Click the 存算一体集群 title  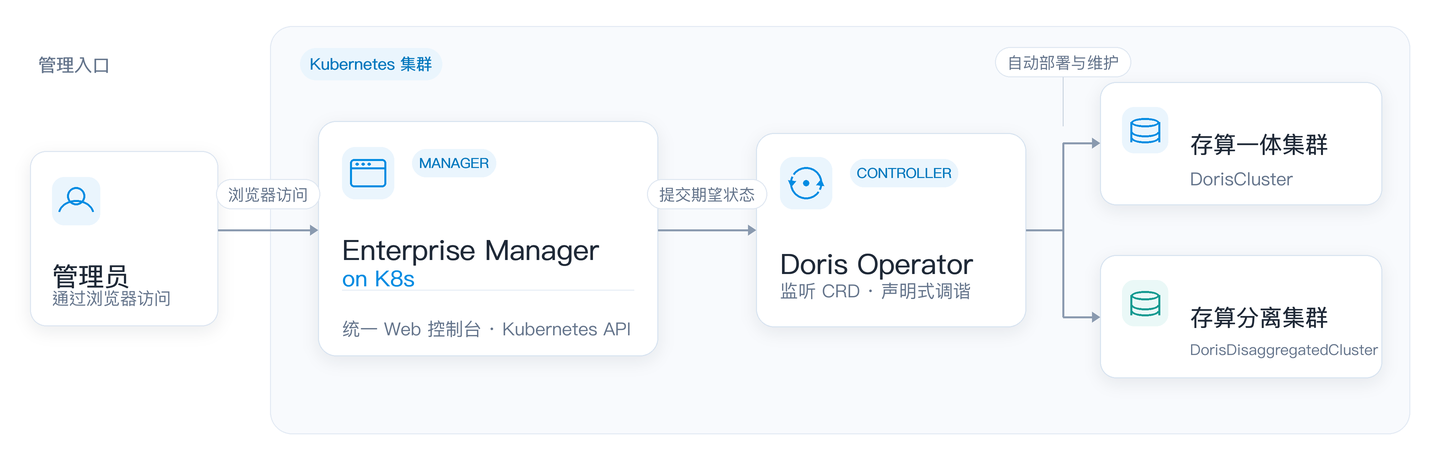point(1259,144)
